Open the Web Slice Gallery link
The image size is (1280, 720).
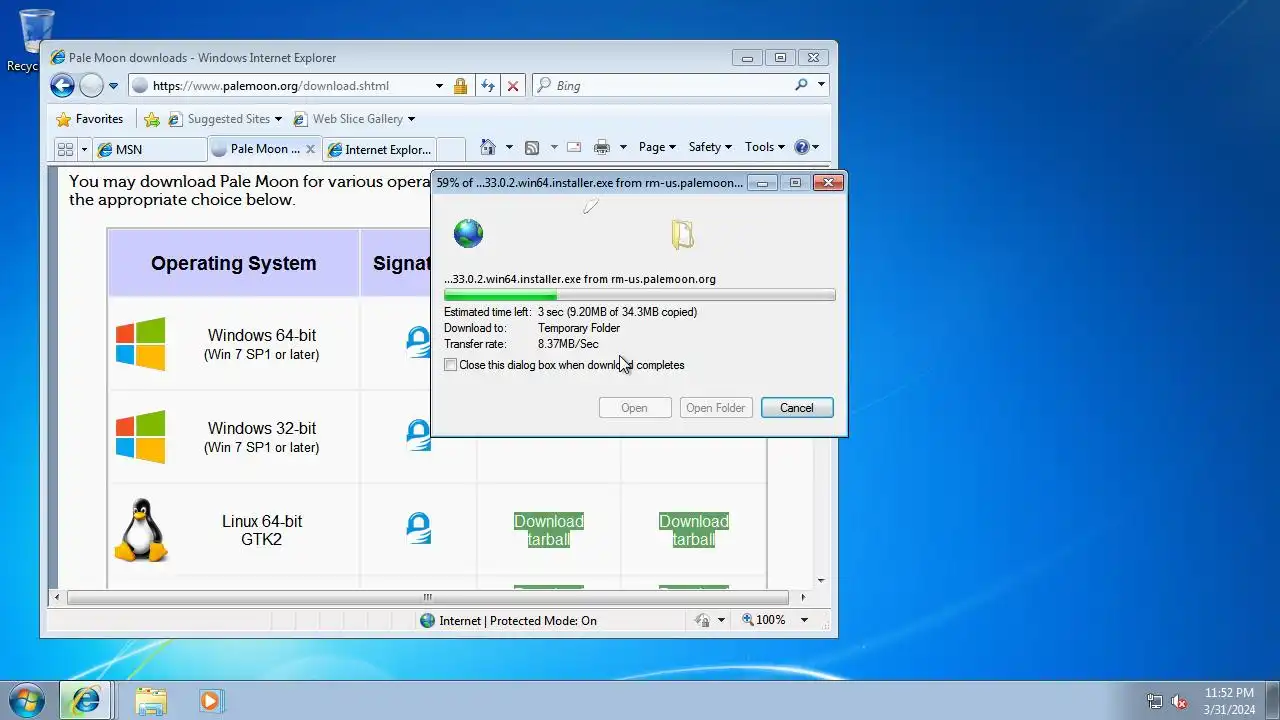[x=354, y=119]
